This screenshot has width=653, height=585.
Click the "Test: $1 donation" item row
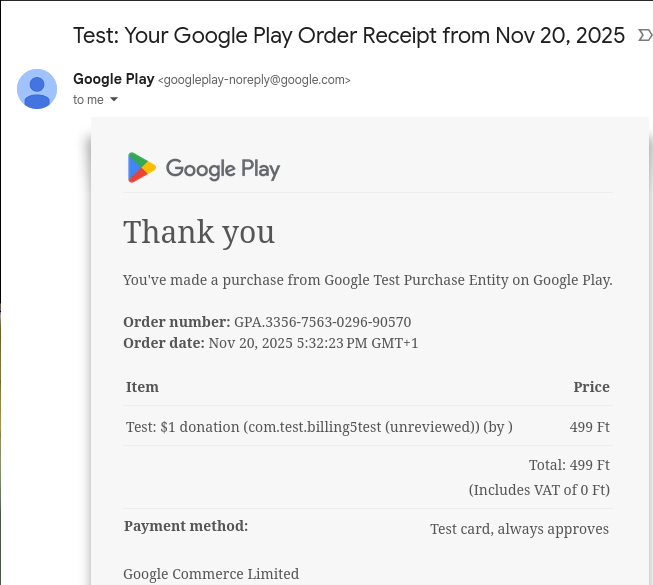tap(319, 427)
